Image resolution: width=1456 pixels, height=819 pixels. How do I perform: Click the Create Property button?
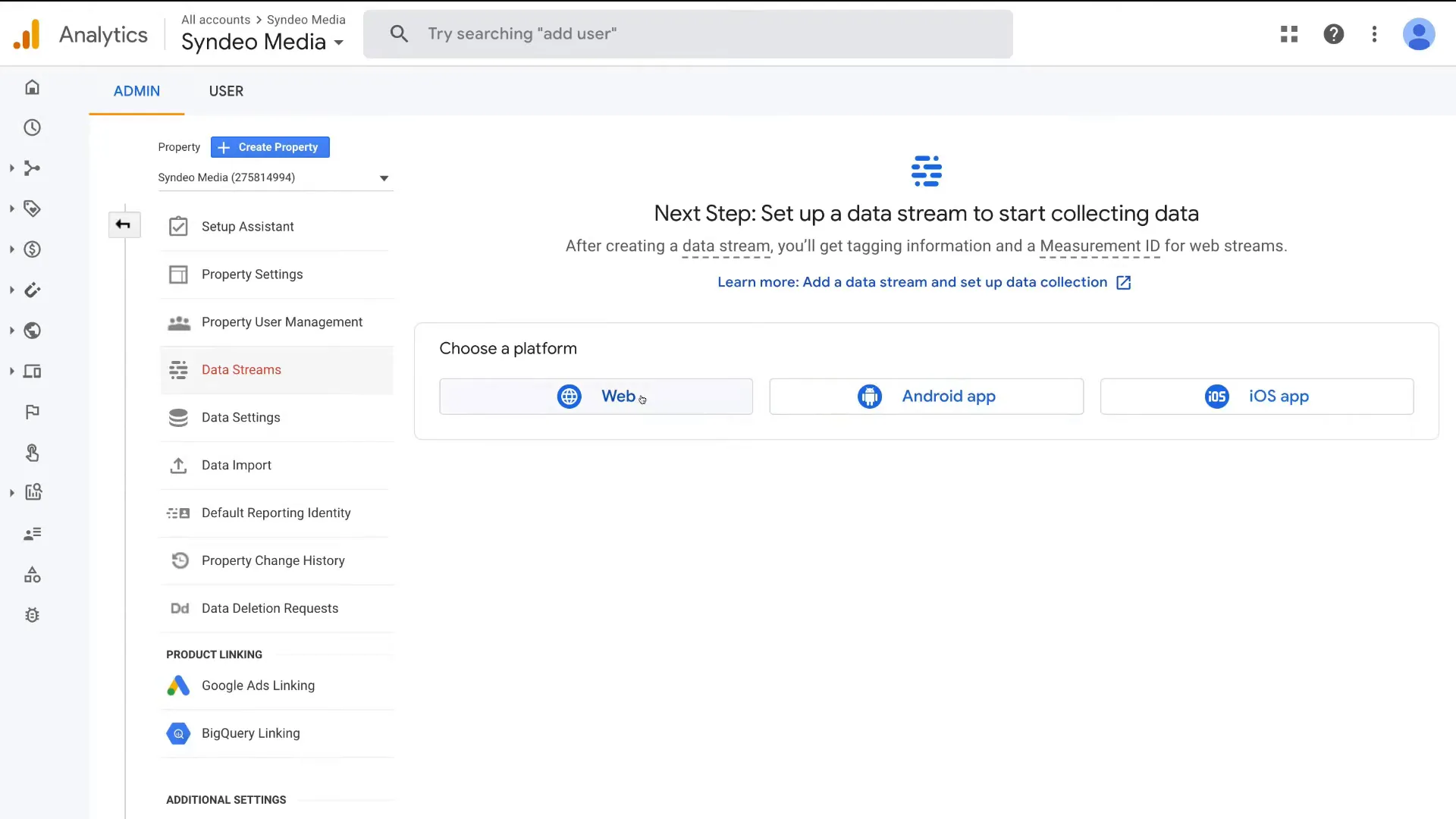pyautogui.click(x=270, y=147)
